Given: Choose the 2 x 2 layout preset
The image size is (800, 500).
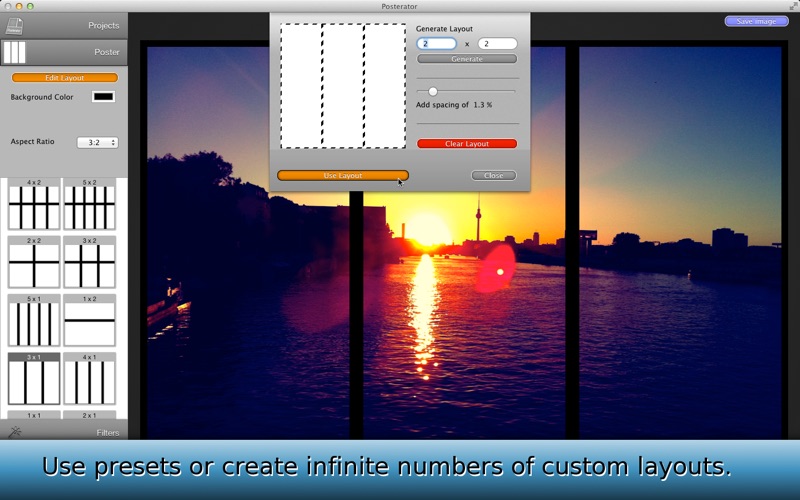Looking at the screenshot, I should click(34, 262).
